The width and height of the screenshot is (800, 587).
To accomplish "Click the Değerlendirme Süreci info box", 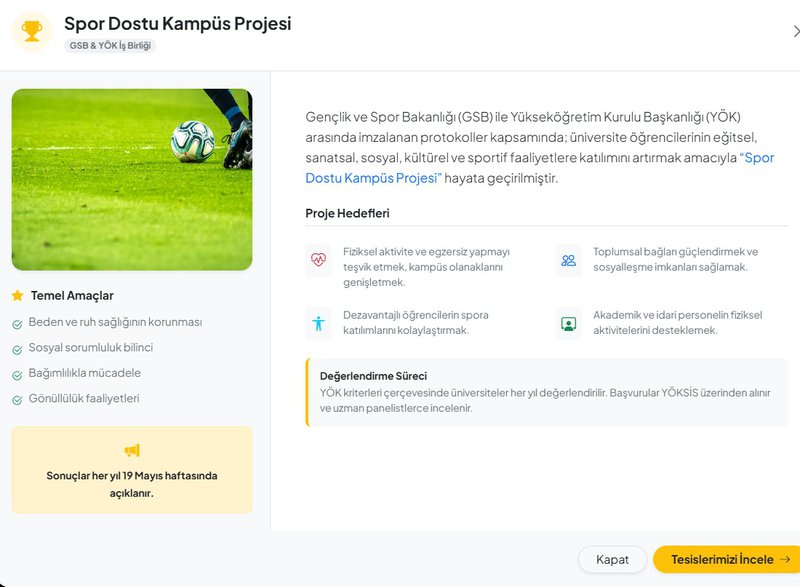I will click(547, 392).
